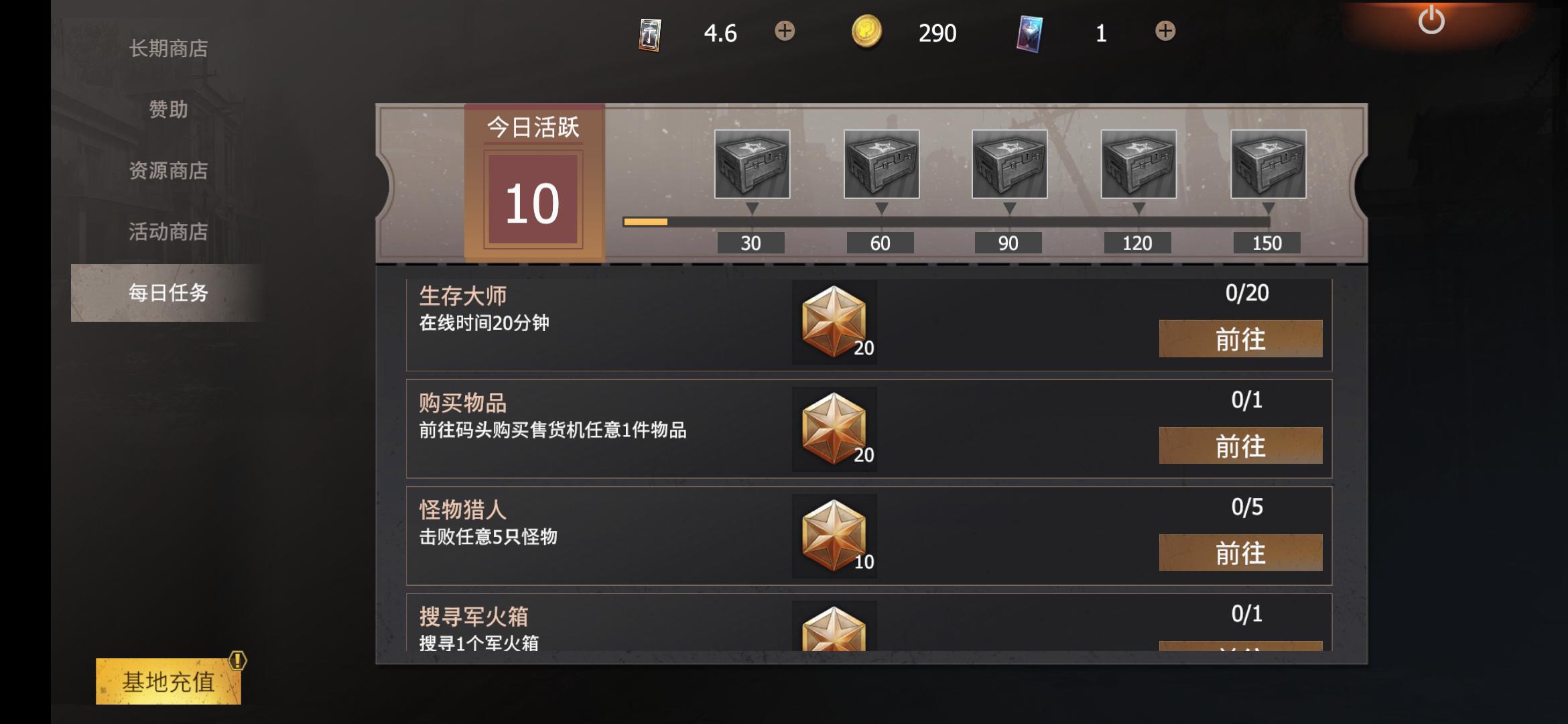1568x724 pixels.
Task: View 怪物猎人 star medal reward
Action: coord(834,536)
